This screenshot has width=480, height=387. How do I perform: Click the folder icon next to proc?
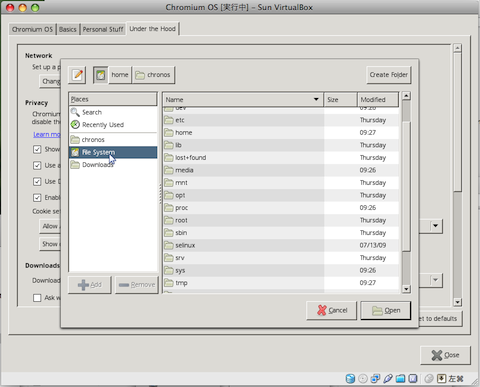(169, 208)
